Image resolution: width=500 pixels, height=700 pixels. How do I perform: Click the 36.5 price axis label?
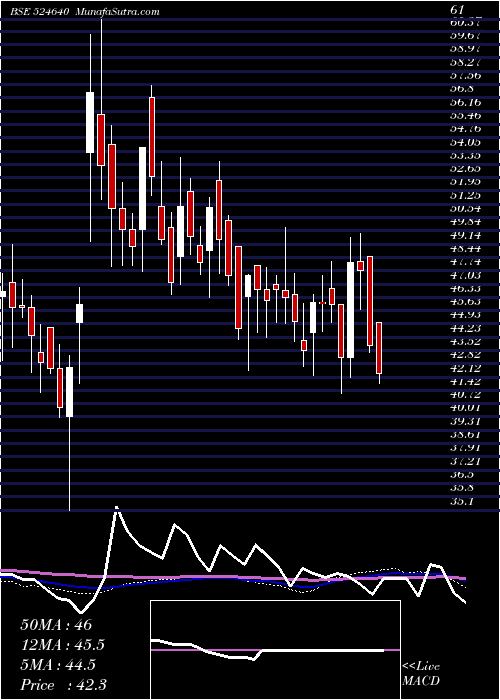coord(462,474)
